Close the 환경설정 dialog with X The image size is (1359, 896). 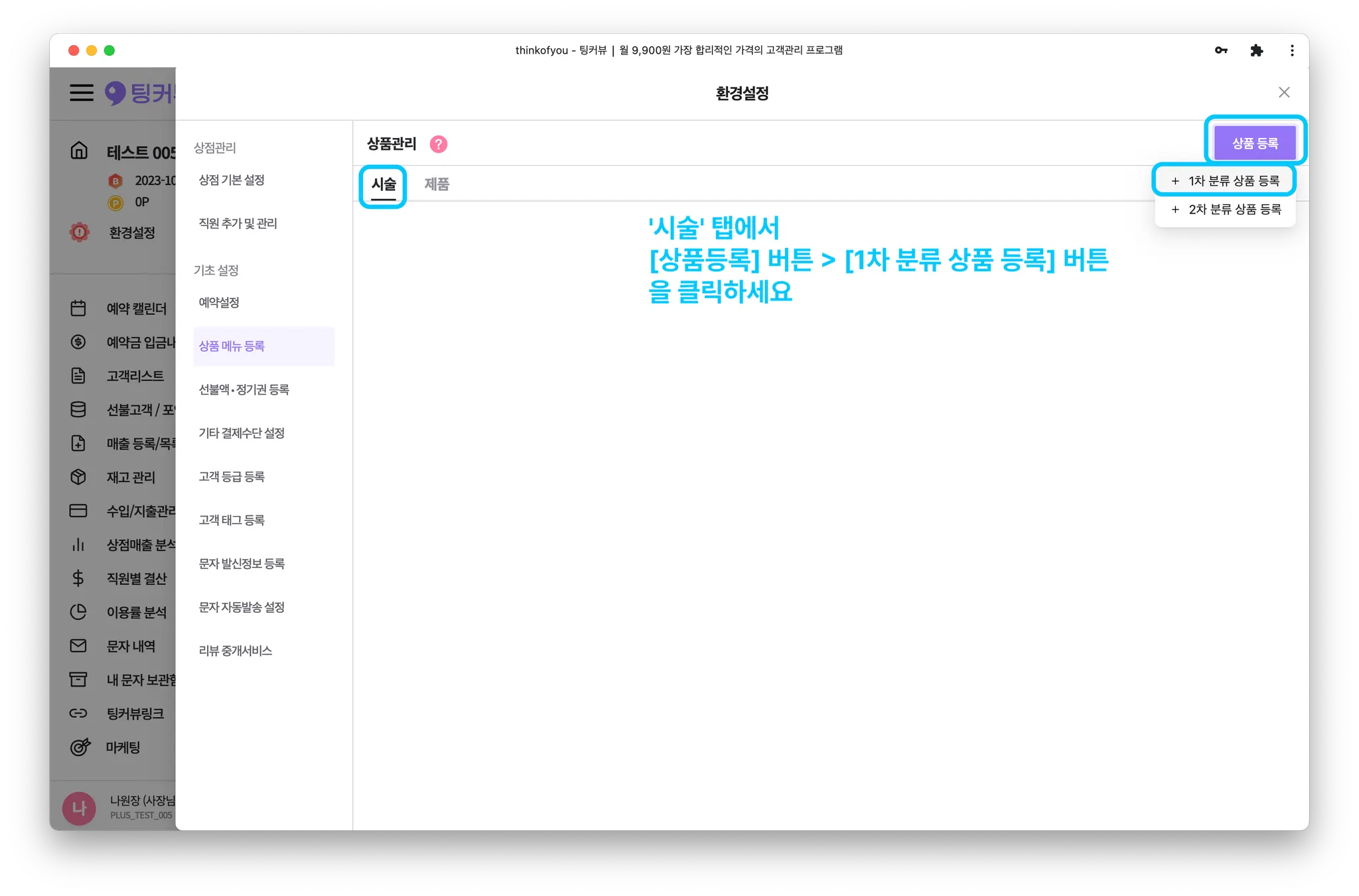1284,92
